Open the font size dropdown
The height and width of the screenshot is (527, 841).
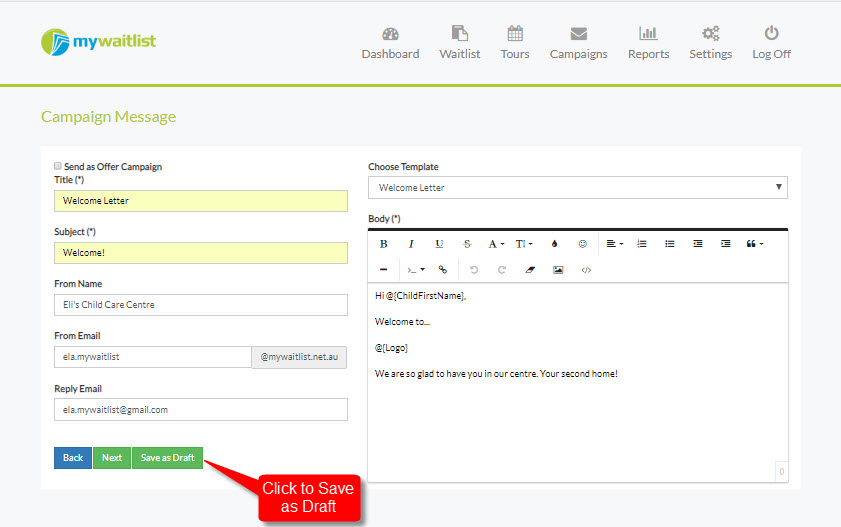click(x=523, y=244)
